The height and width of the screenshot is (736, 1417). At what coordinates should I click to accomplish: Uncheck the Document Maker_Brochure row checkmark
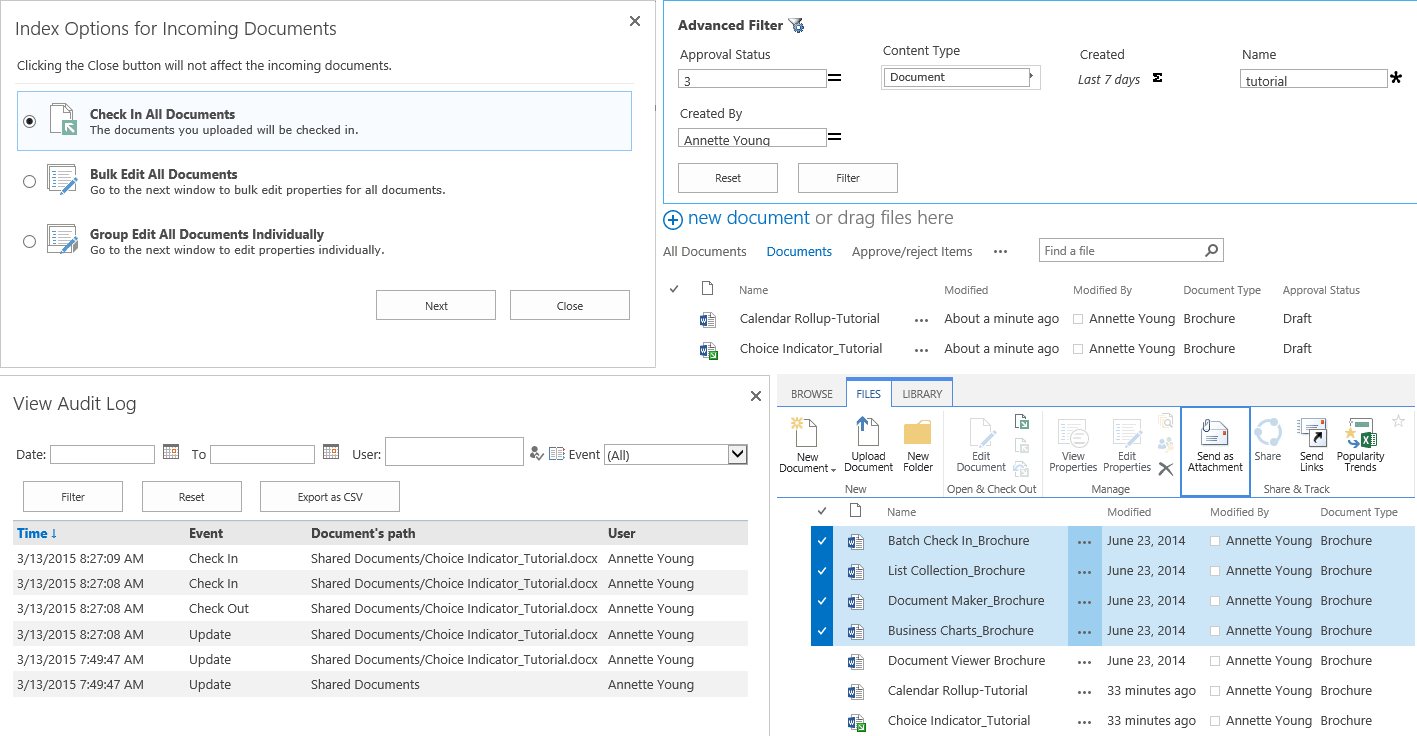[x=822, y=601]
